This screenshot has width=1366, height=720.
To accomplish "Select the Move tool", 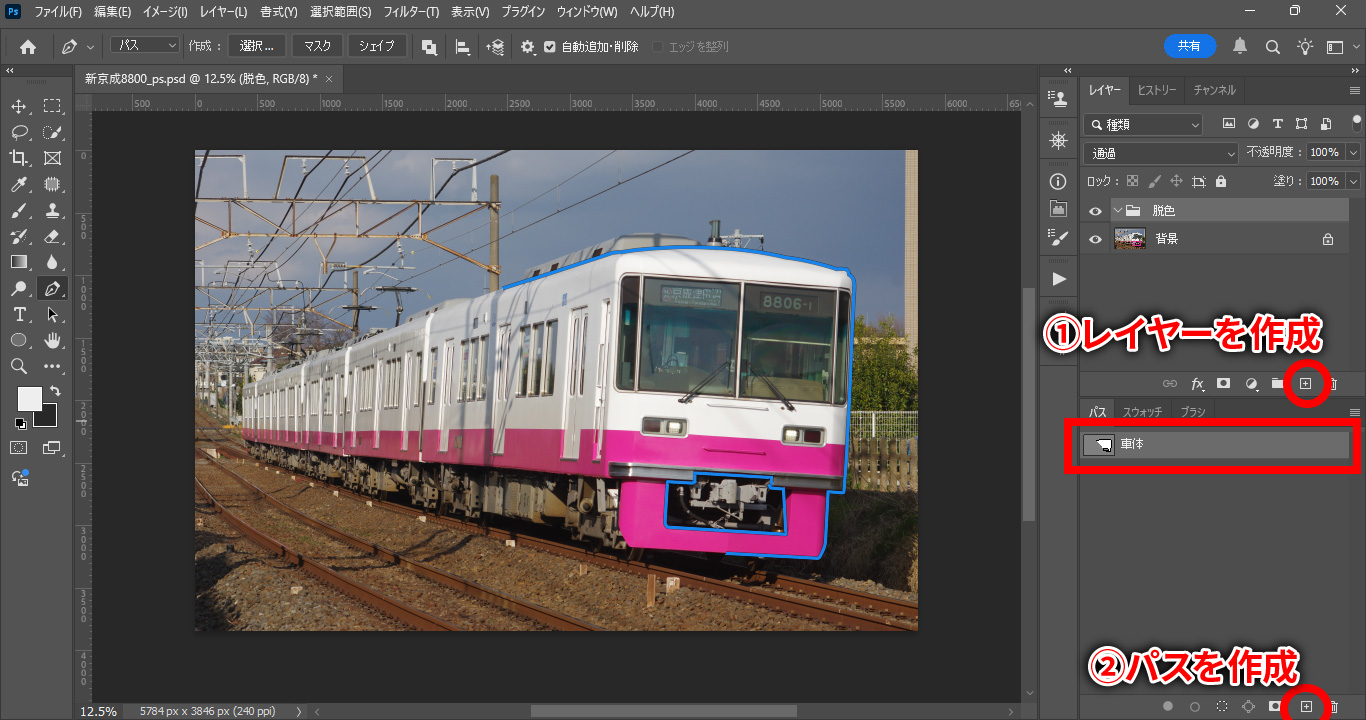I will 19,106.
